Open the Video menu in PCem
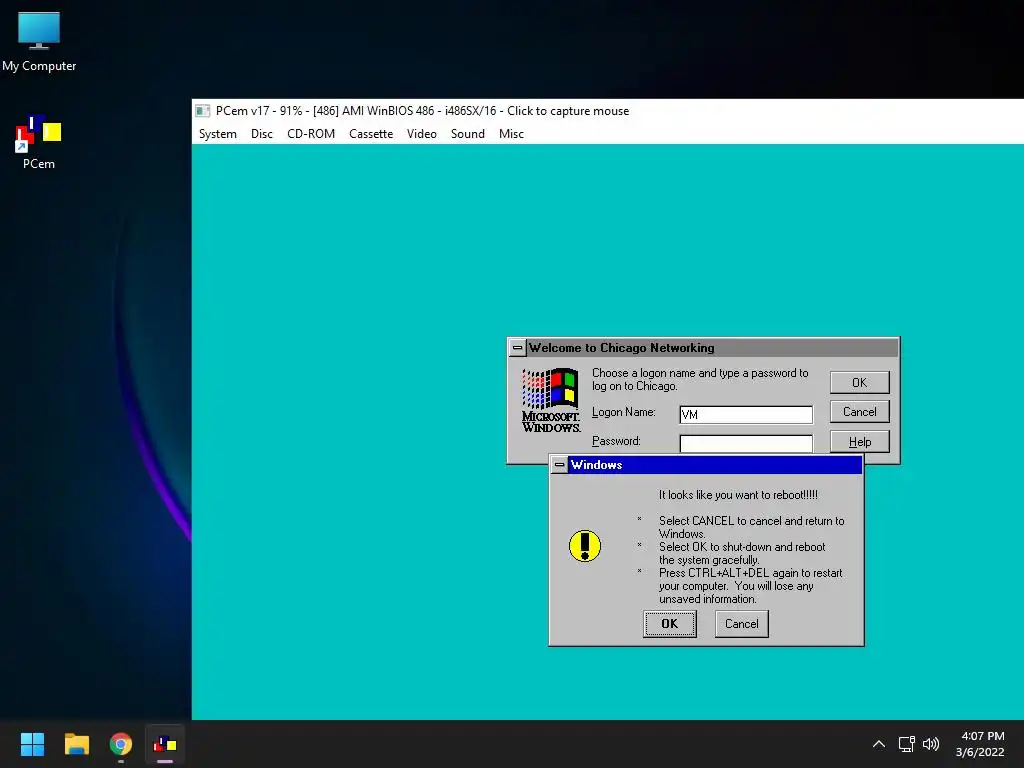 [x=422, y=134]
